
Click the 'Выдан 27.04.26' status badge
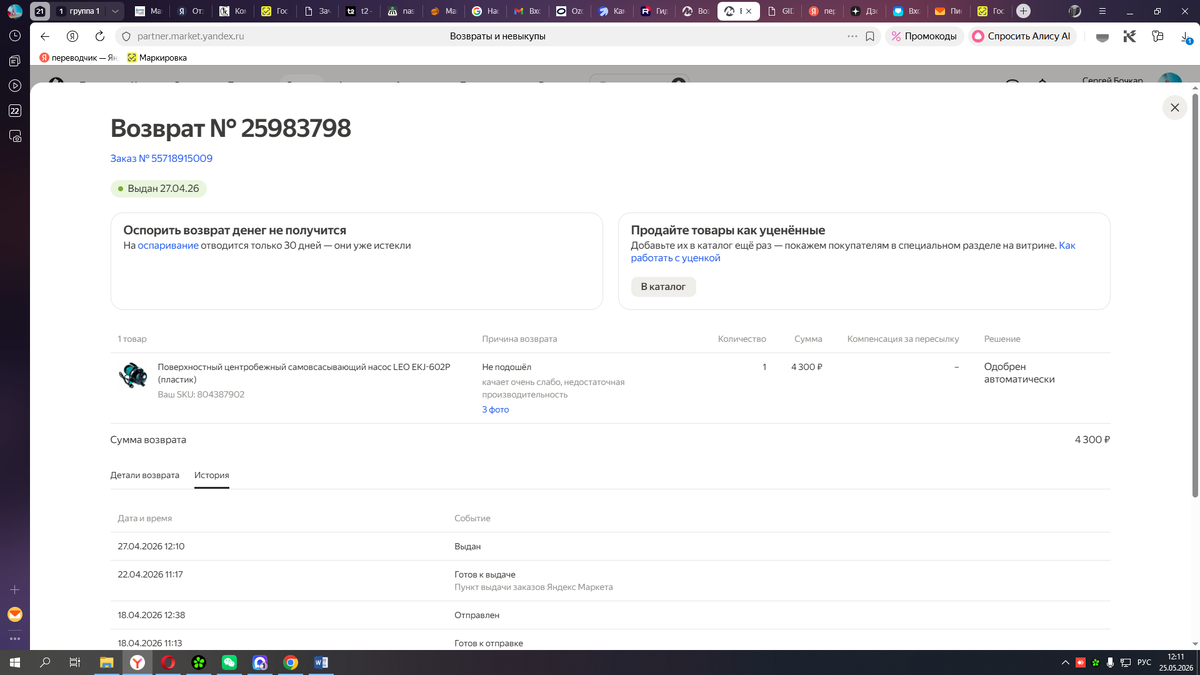[x=158, y=188]
